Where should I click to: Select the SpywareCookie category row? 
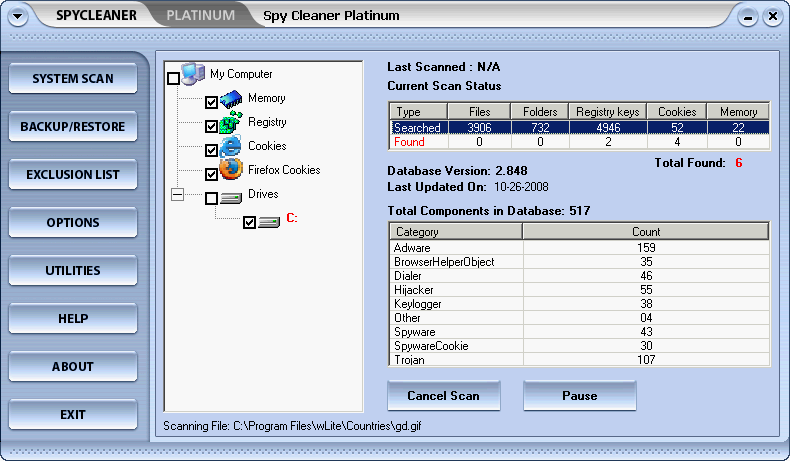tap(579, 346)
